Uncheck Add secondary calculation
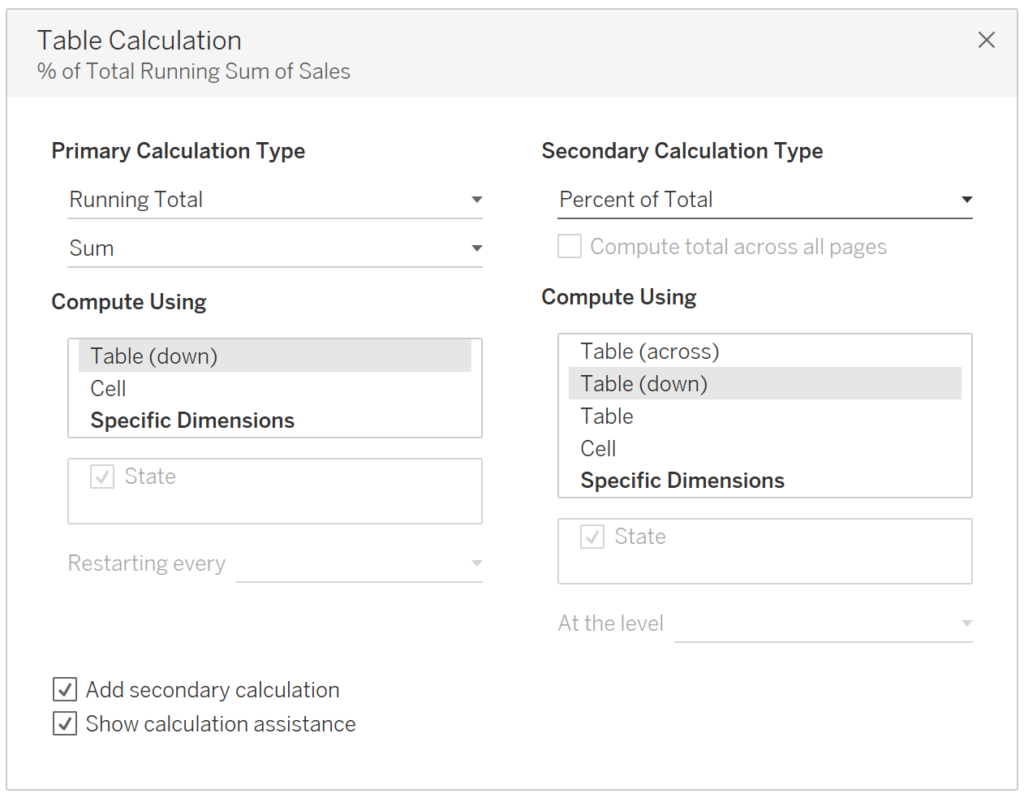1024x798 pixels. 65,690
